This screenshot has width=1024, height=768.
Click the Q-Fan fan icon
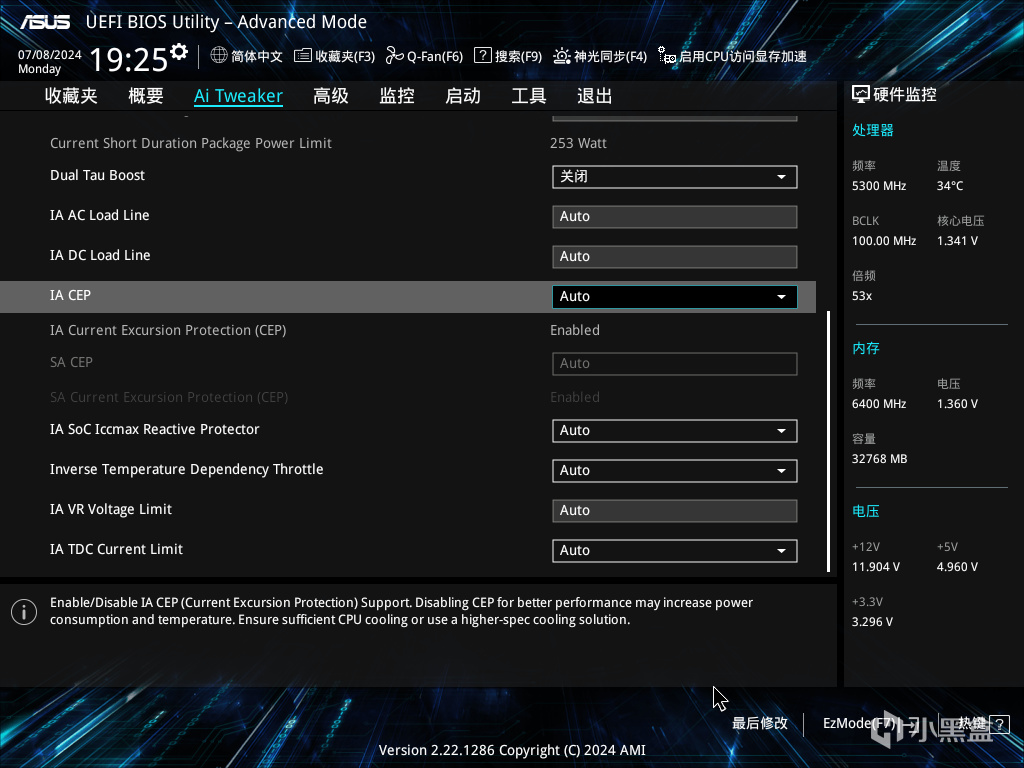394,56
